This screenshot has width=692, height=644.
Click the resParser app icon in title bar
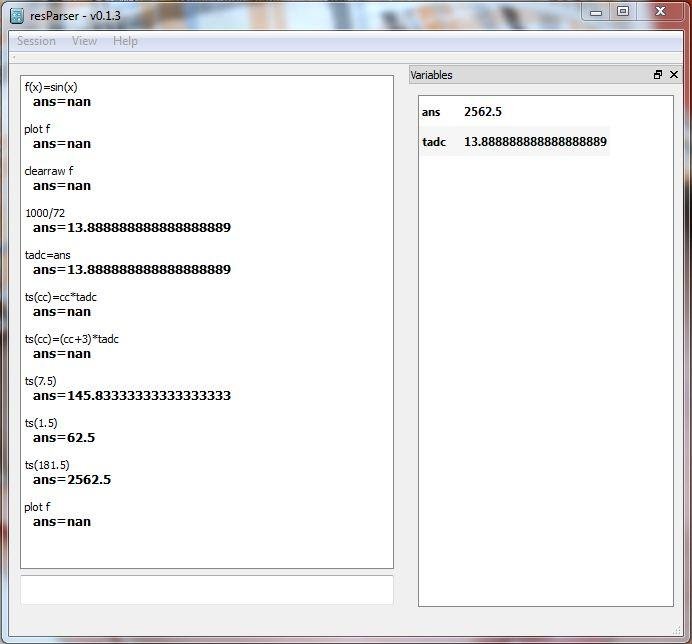pos(17,16)
